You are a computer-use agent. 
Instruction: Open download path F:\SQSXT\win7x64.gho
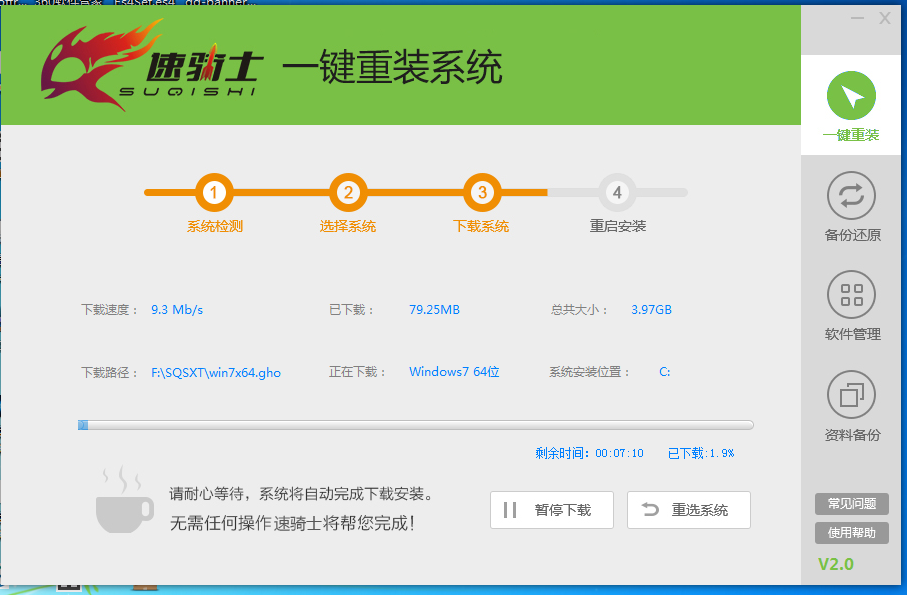pyautogui.click(x=214, y=371)
